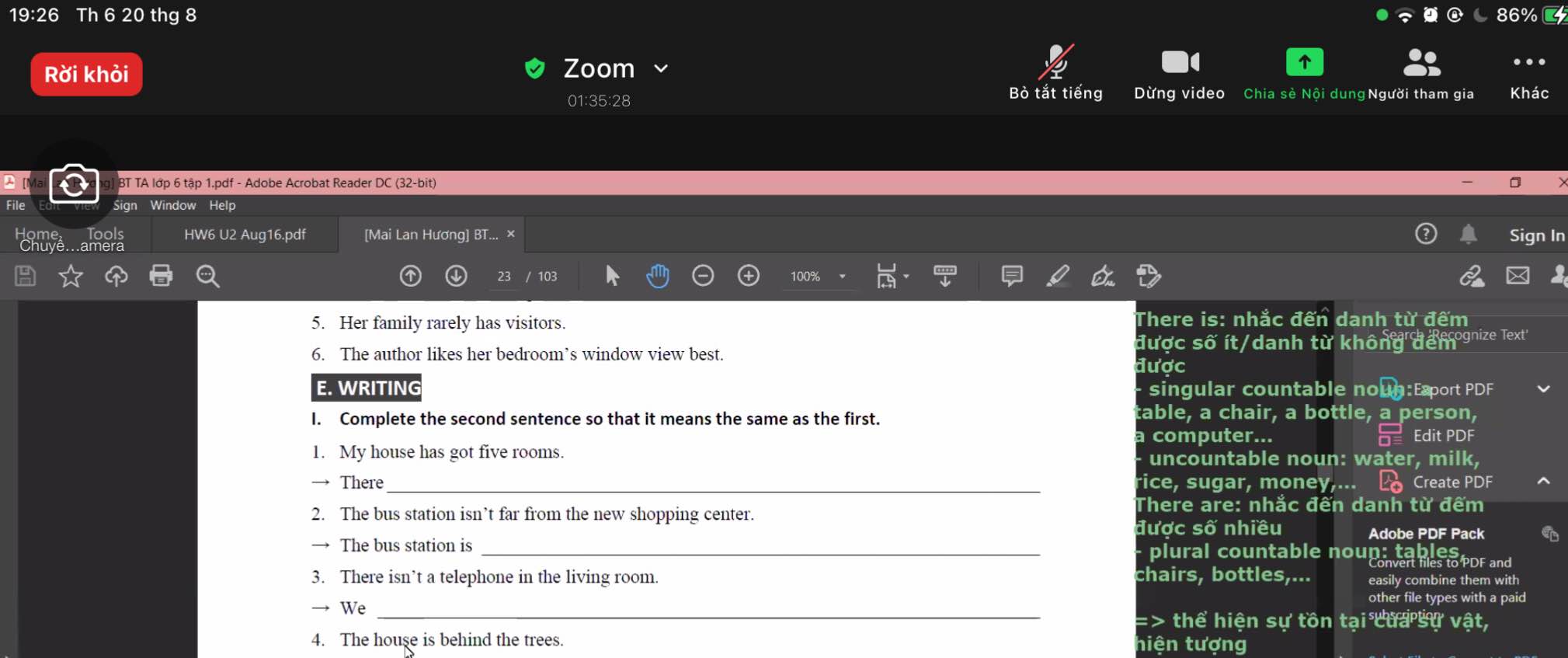Activate the Hand pan tool

pos(657,276)
